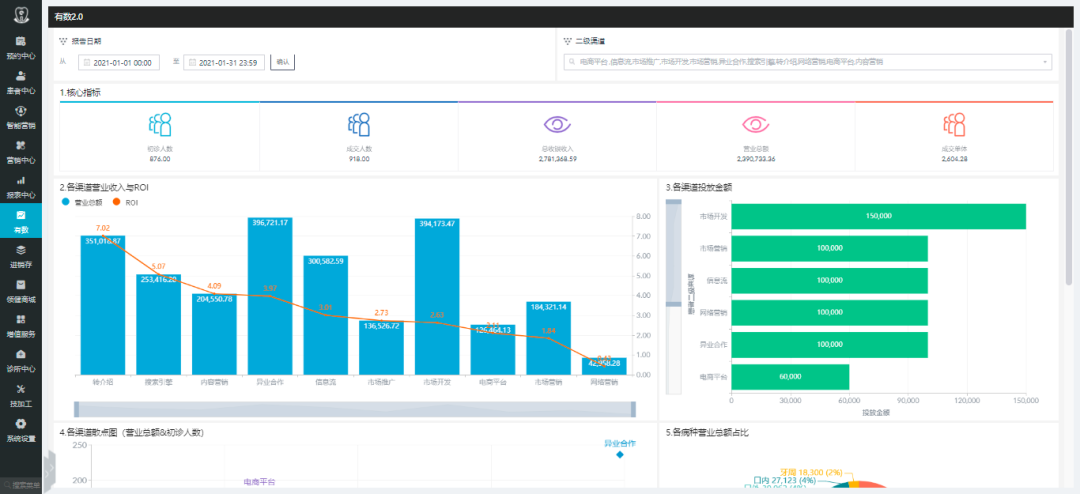Select the highlighted 有数 sidebar item
The image size is (1080, 494).
coord(21,221)
